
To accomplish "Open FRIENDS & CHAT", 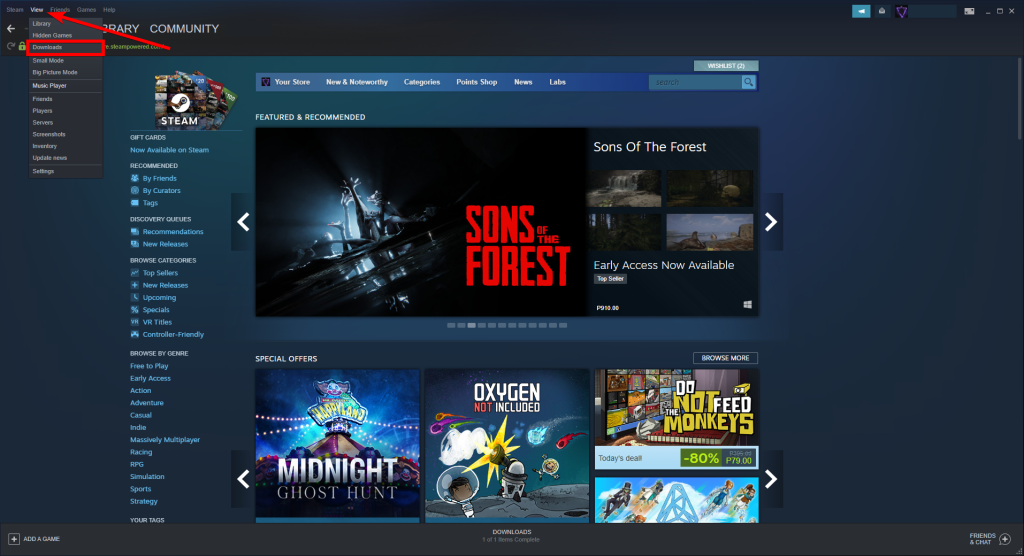I will pyautogui.click(x=990, y=539).
